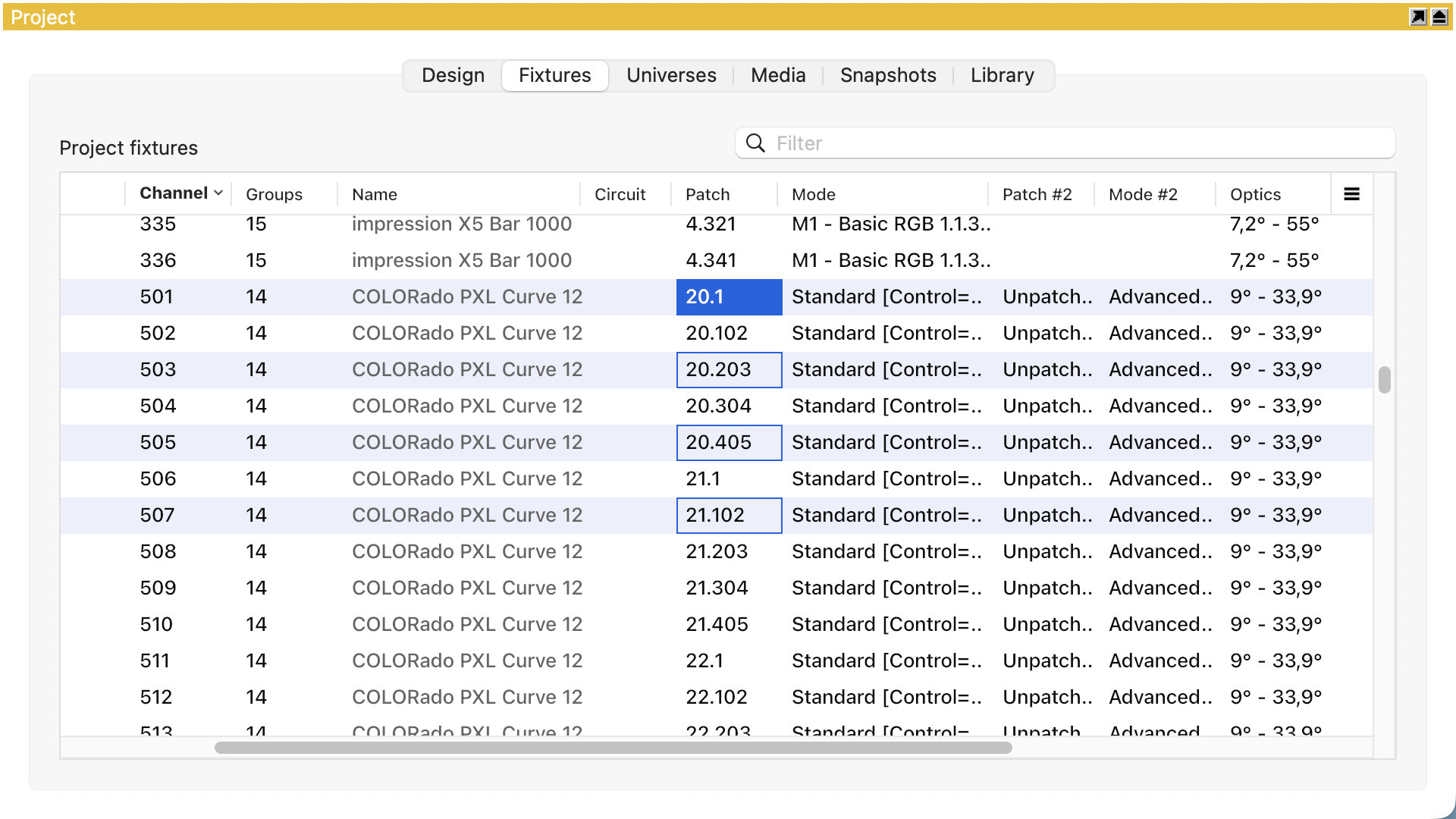
Task: Click the column options hamburger icon
Action: (x=1351, y=194)
